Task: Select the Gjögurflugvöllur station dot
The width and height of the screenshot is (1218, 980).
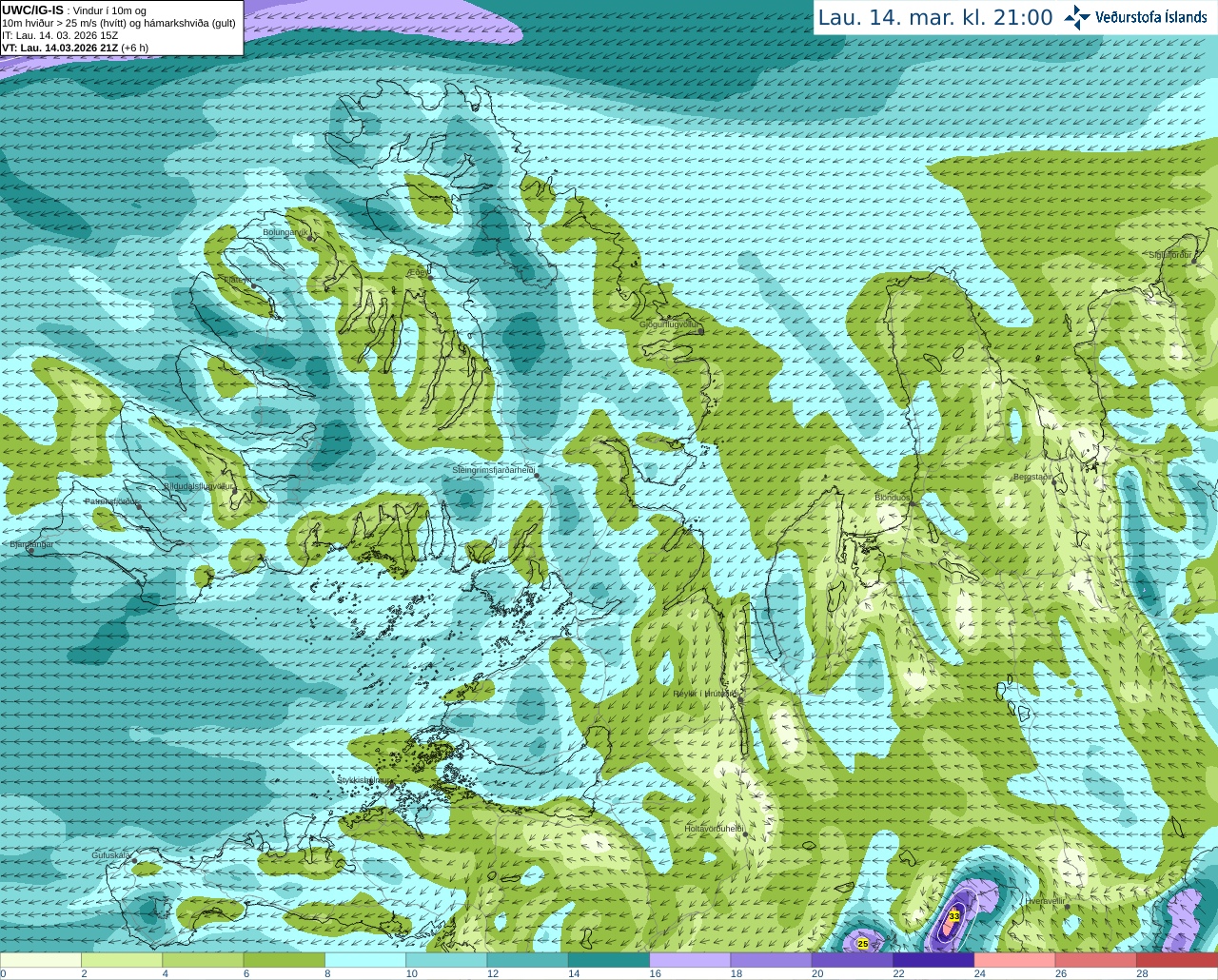Action: click(700, 331)
